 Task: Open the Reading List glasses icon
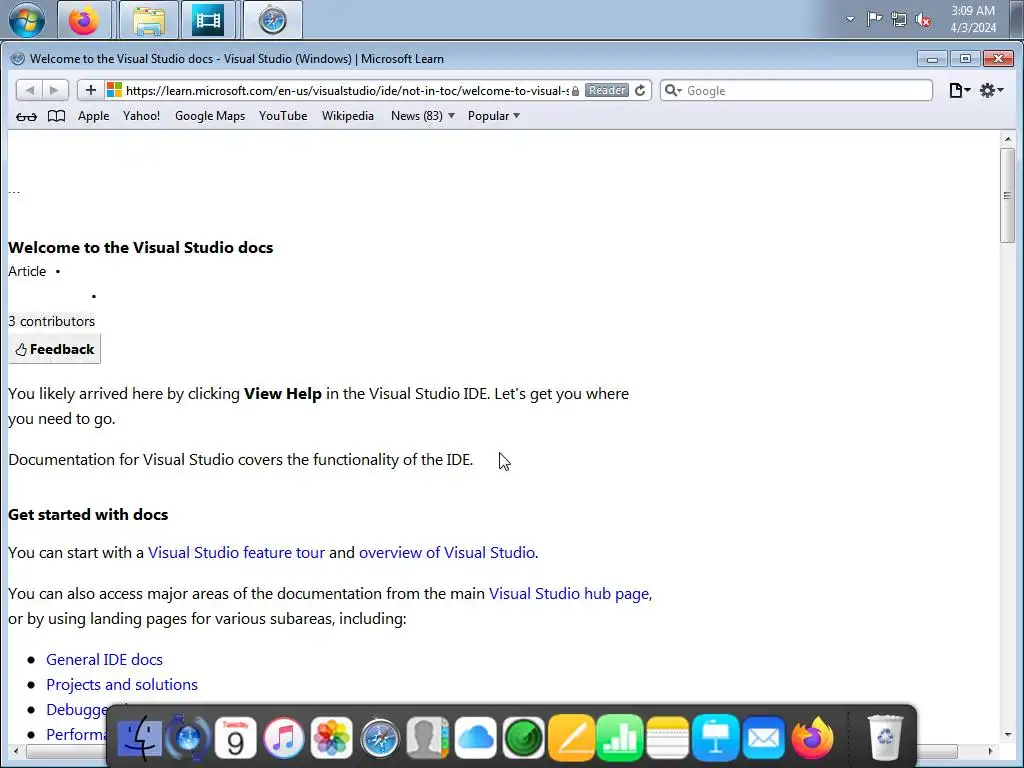tap(26, 116)
